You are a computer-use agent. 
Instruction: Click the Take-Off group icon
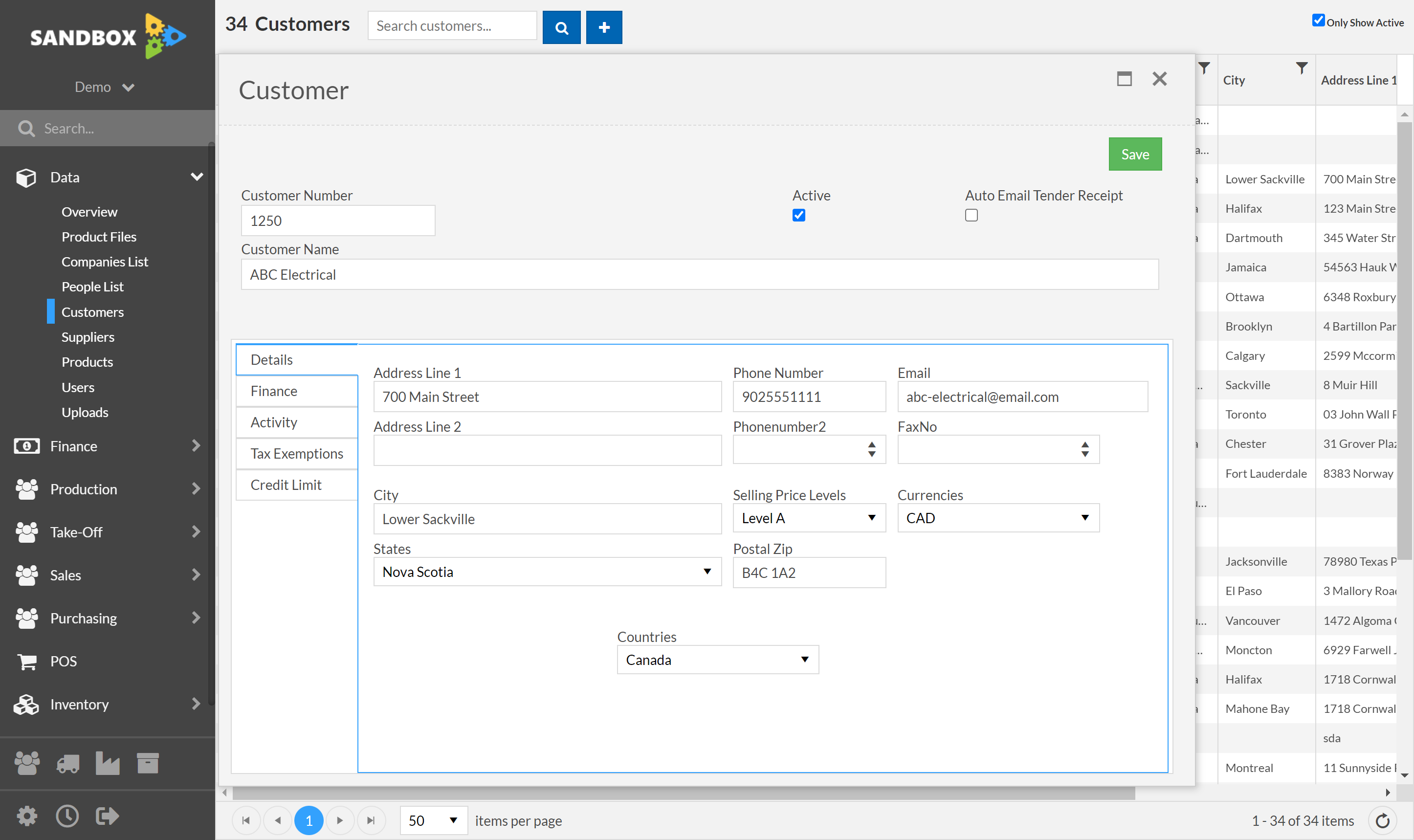coord(26,532)
